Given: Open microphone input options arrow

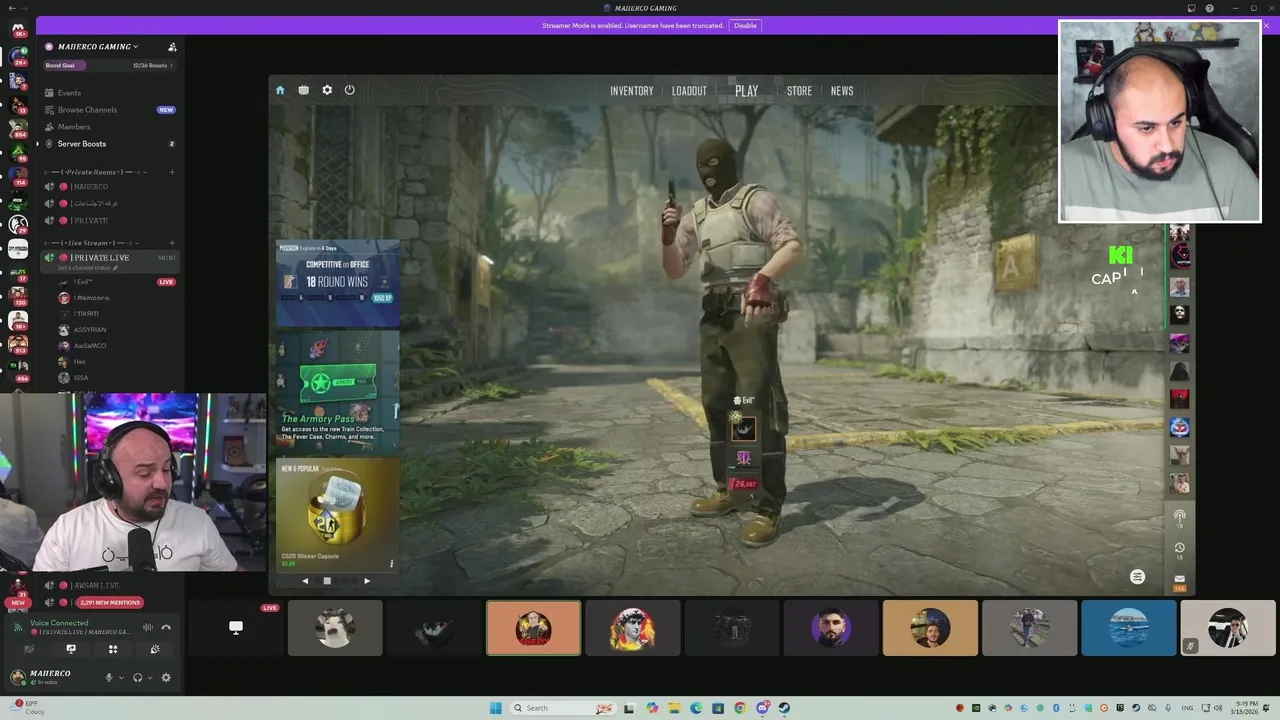Looking at the screenshot, I should point(121,678).
